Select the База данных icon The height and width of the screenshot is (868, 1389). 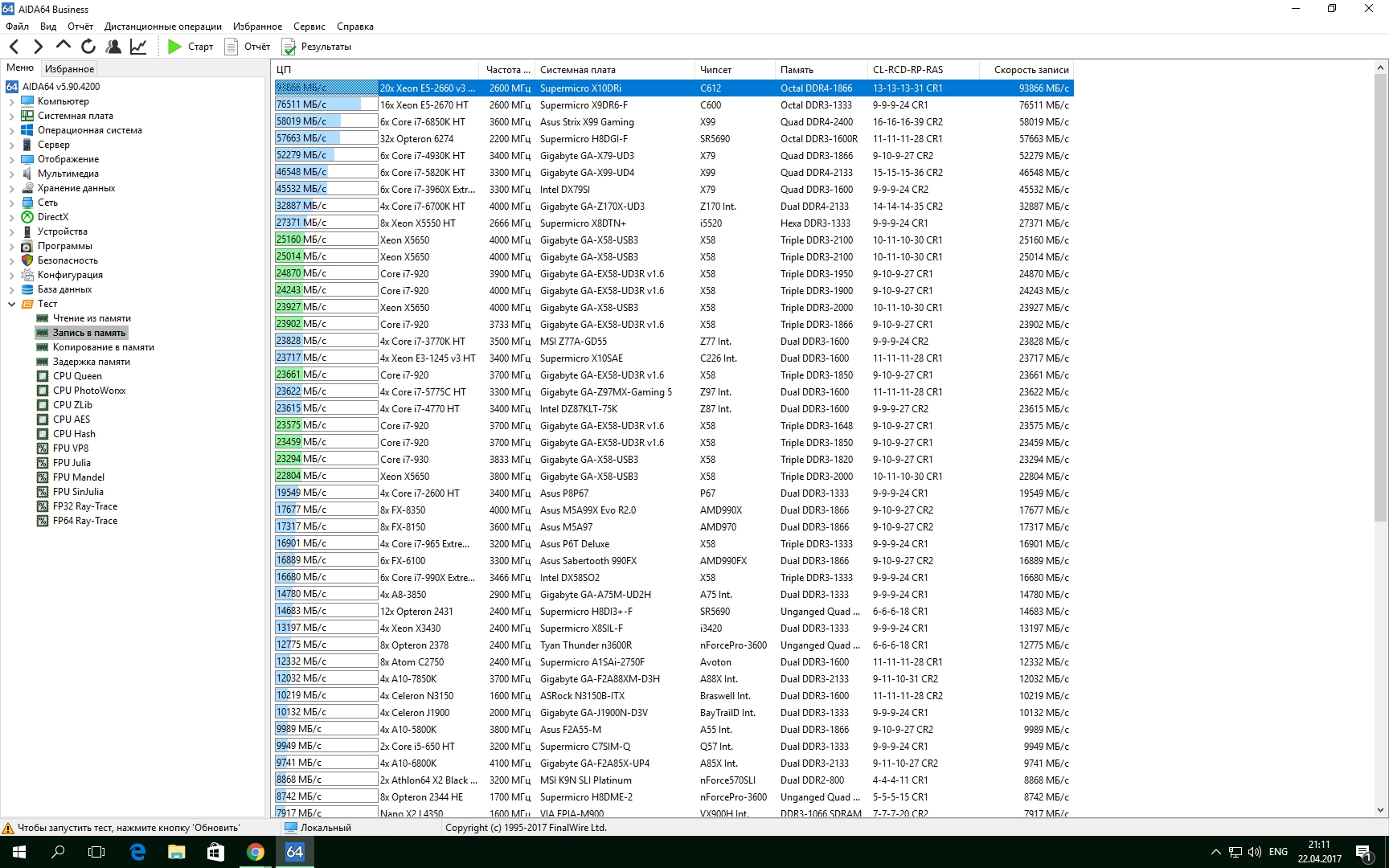(27, 289)
